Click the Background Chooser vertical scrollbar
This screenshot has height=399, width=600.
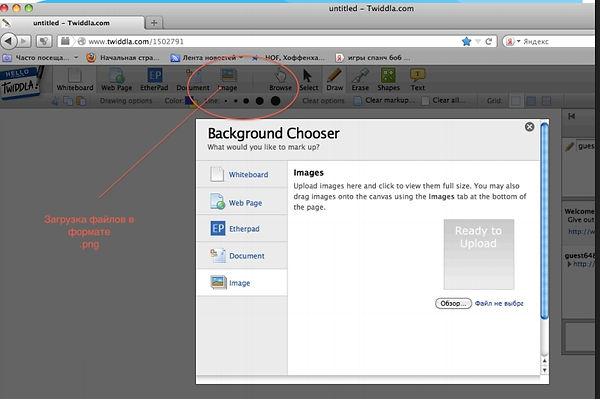545,221
